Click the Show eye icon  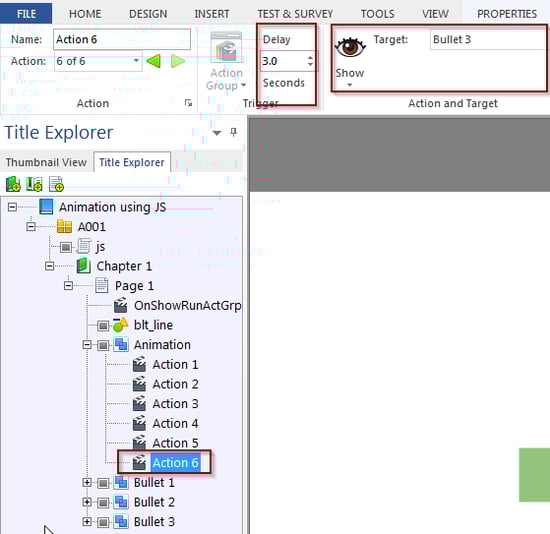coord(350,48)
